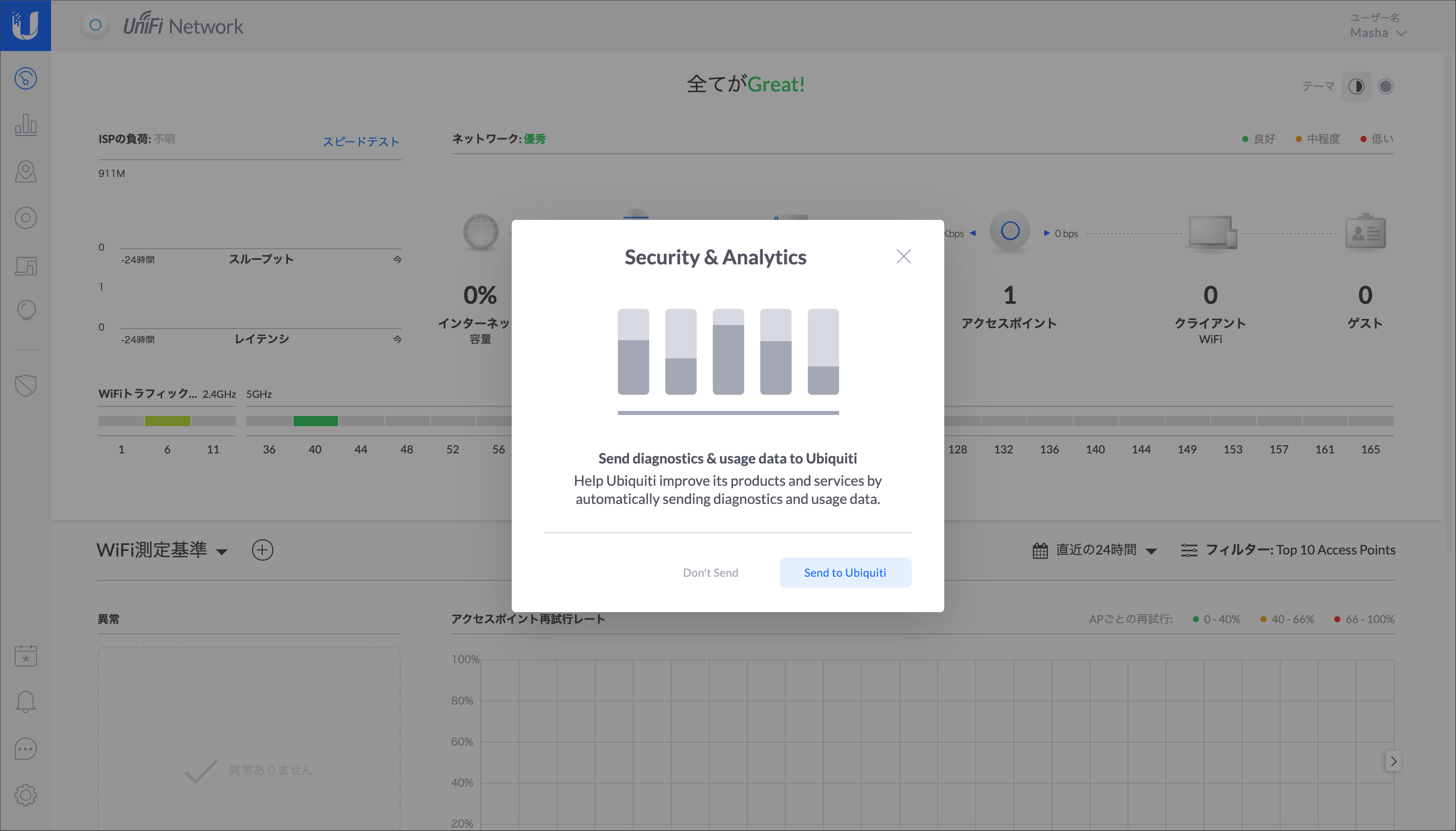The width and height of the screenshot is (1456, 831).
Task: Click the クライアント WiFi count of 0
Action: pyautogui.click(x=1210, y=295)
